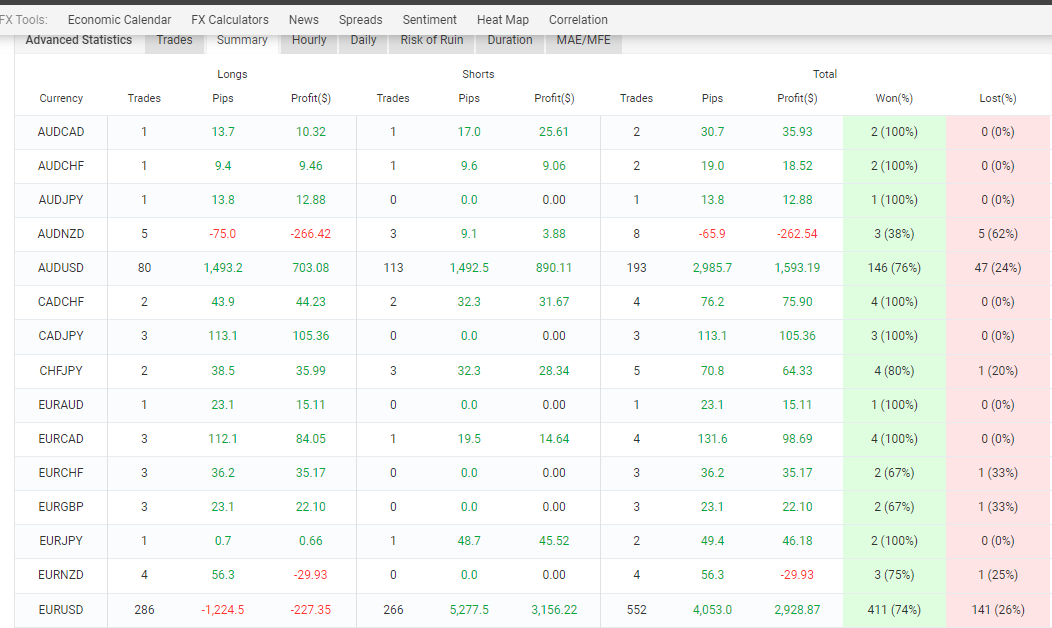Open the Correlation tool
This screenshot has width=1052, height=628.
click(x=578, y=19)
